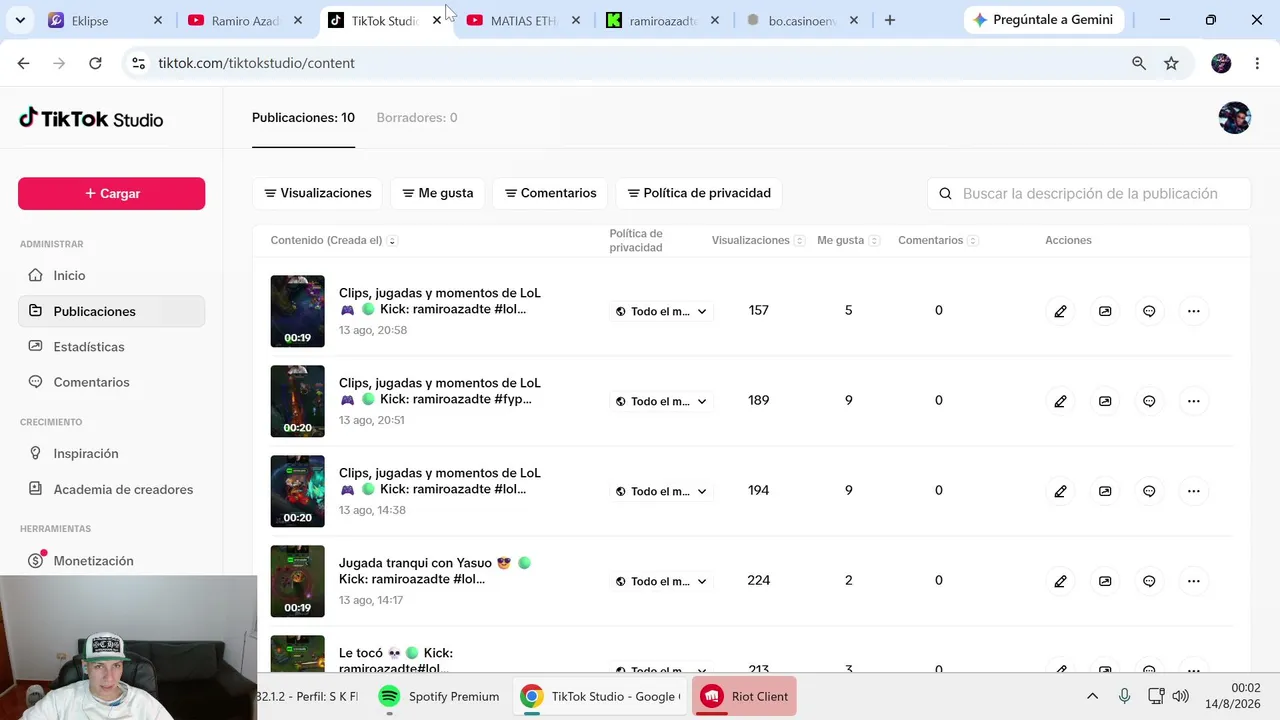Open the volume control in the system tray
The image size is (1280, 720).
[x=1180, y=696]
